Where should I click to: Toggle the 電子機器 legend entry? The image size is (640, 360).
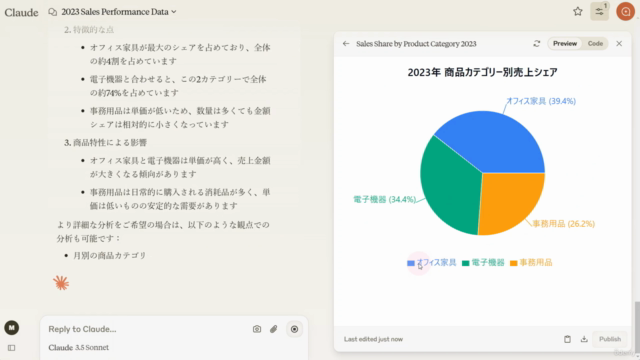pos(483,263)
